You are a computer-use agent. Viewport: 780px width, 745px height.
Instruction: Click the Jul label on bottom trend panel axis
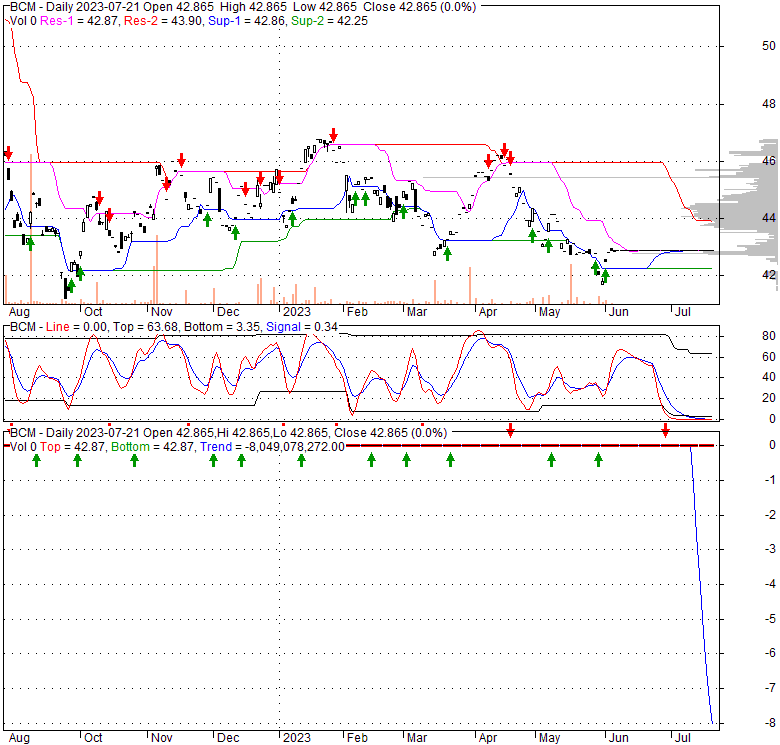coord(682,738)
